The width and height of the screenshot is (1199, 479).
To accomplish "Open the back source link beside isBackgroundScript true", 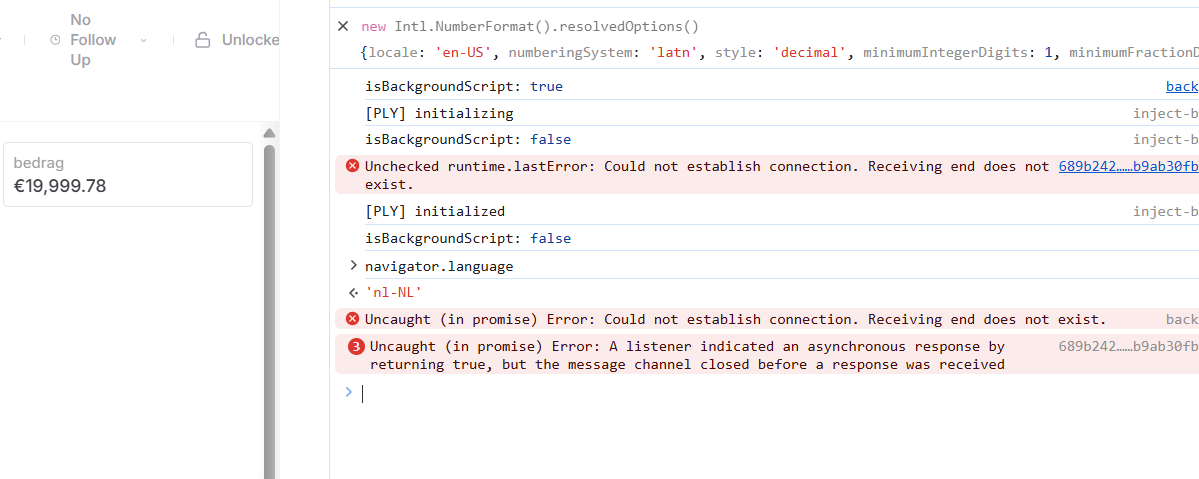I will [1182, 86].
